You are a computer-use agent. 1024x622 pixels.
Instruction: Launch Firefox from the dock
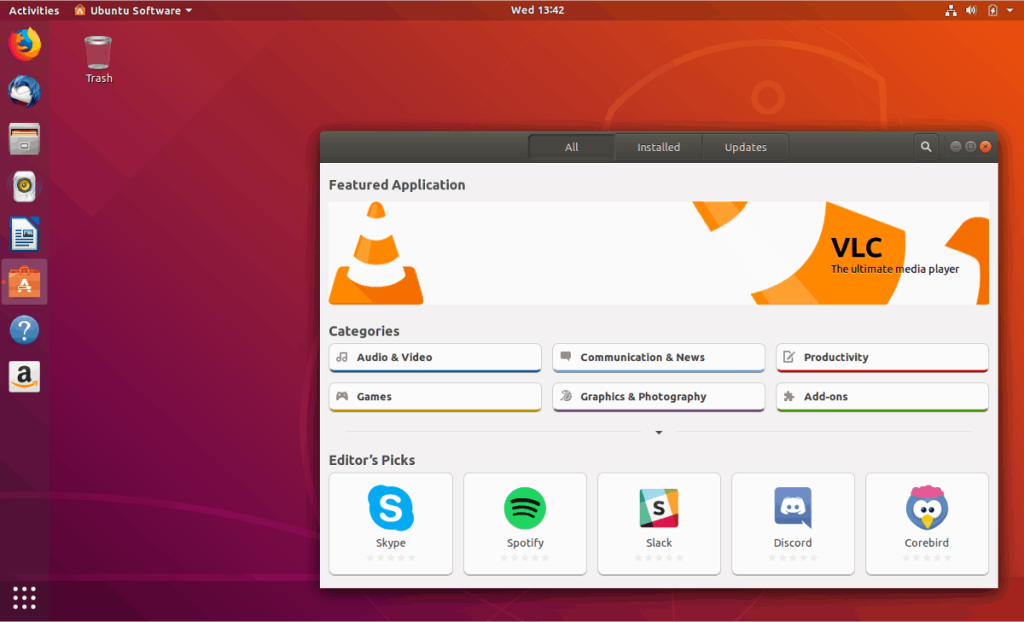[24, 44]
